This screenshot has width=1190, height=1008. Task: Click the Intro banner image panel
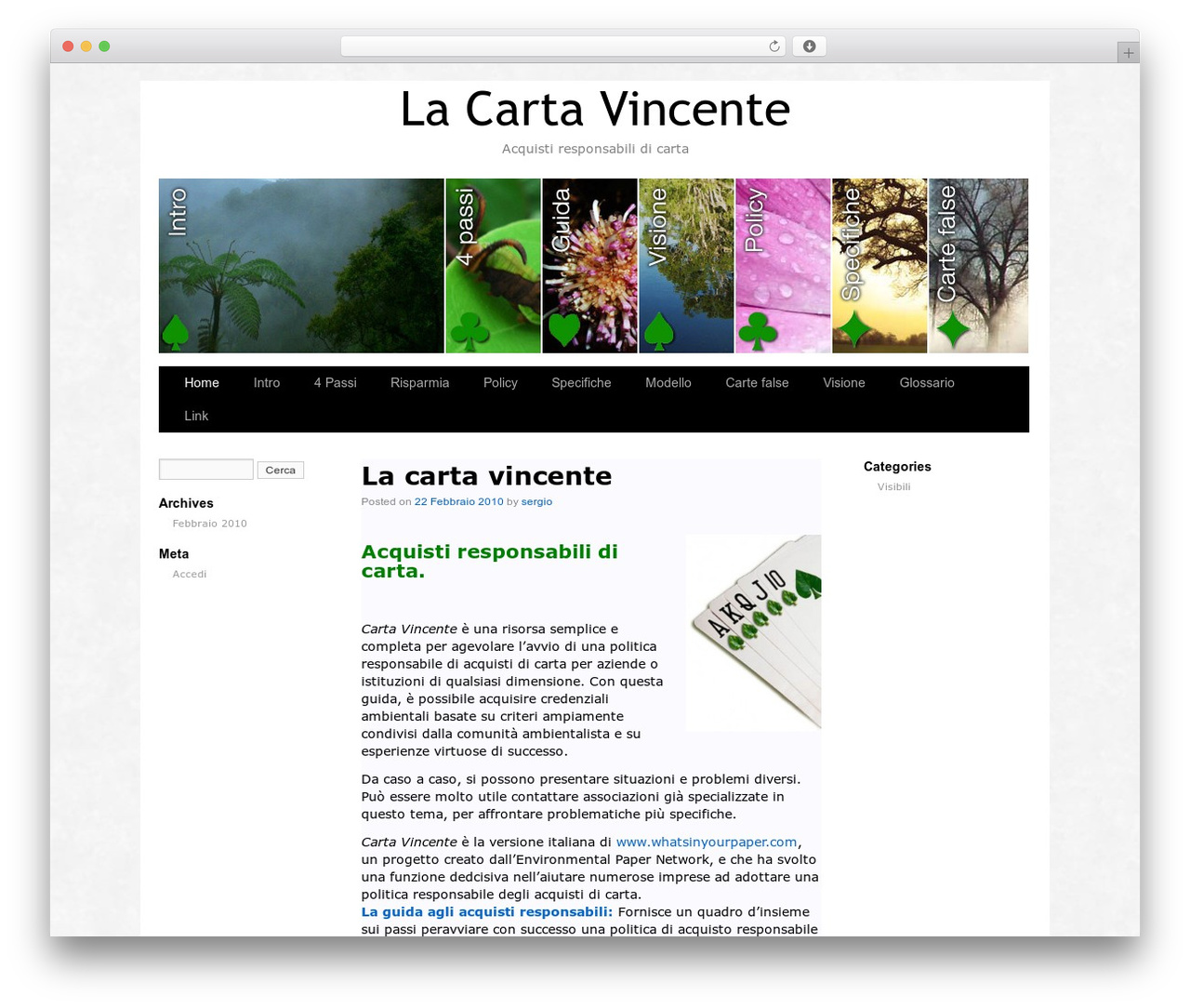tap(301, 266)
